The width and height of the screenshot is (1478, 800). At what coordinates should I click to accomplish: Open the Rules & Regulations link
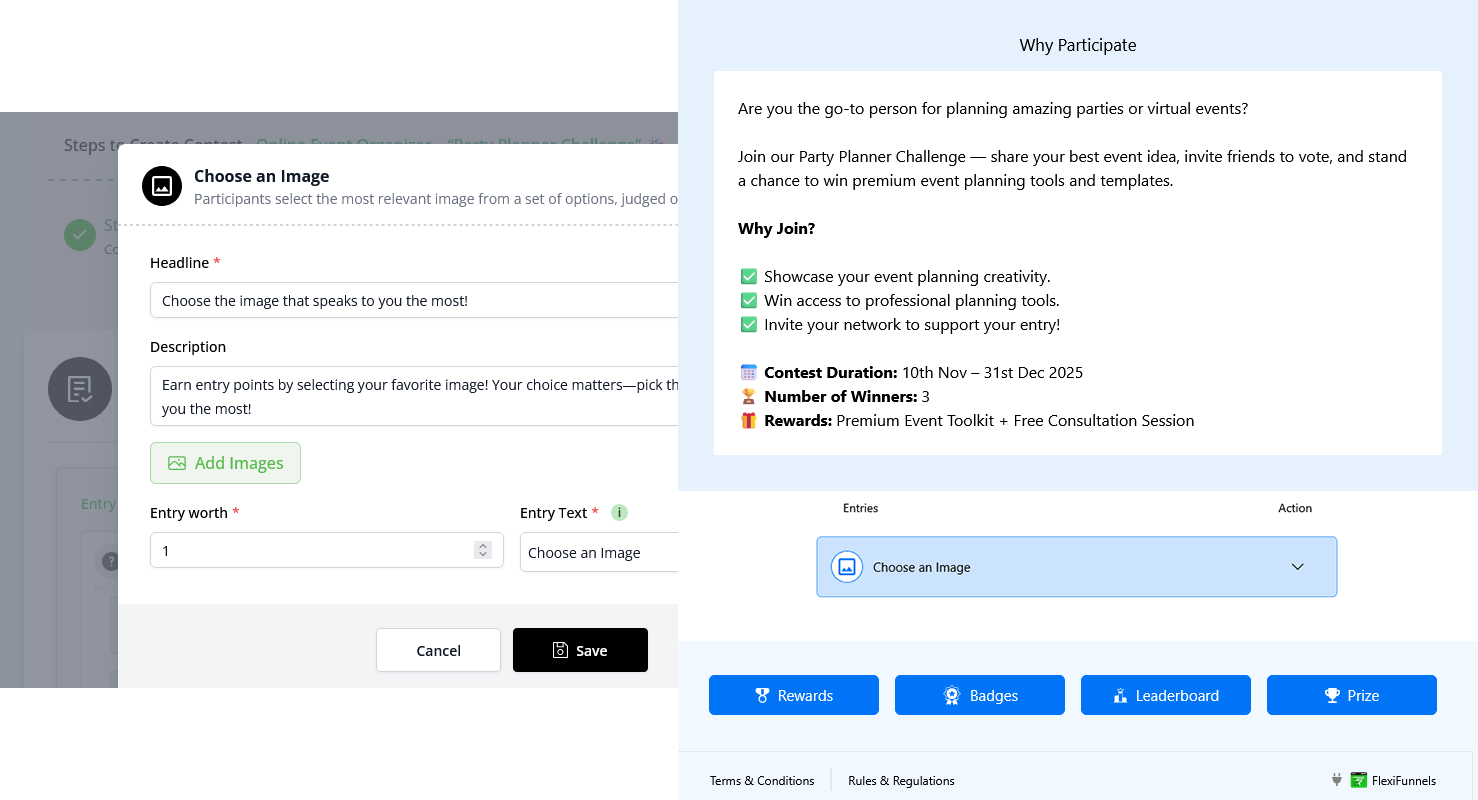[x=901, y=781]
